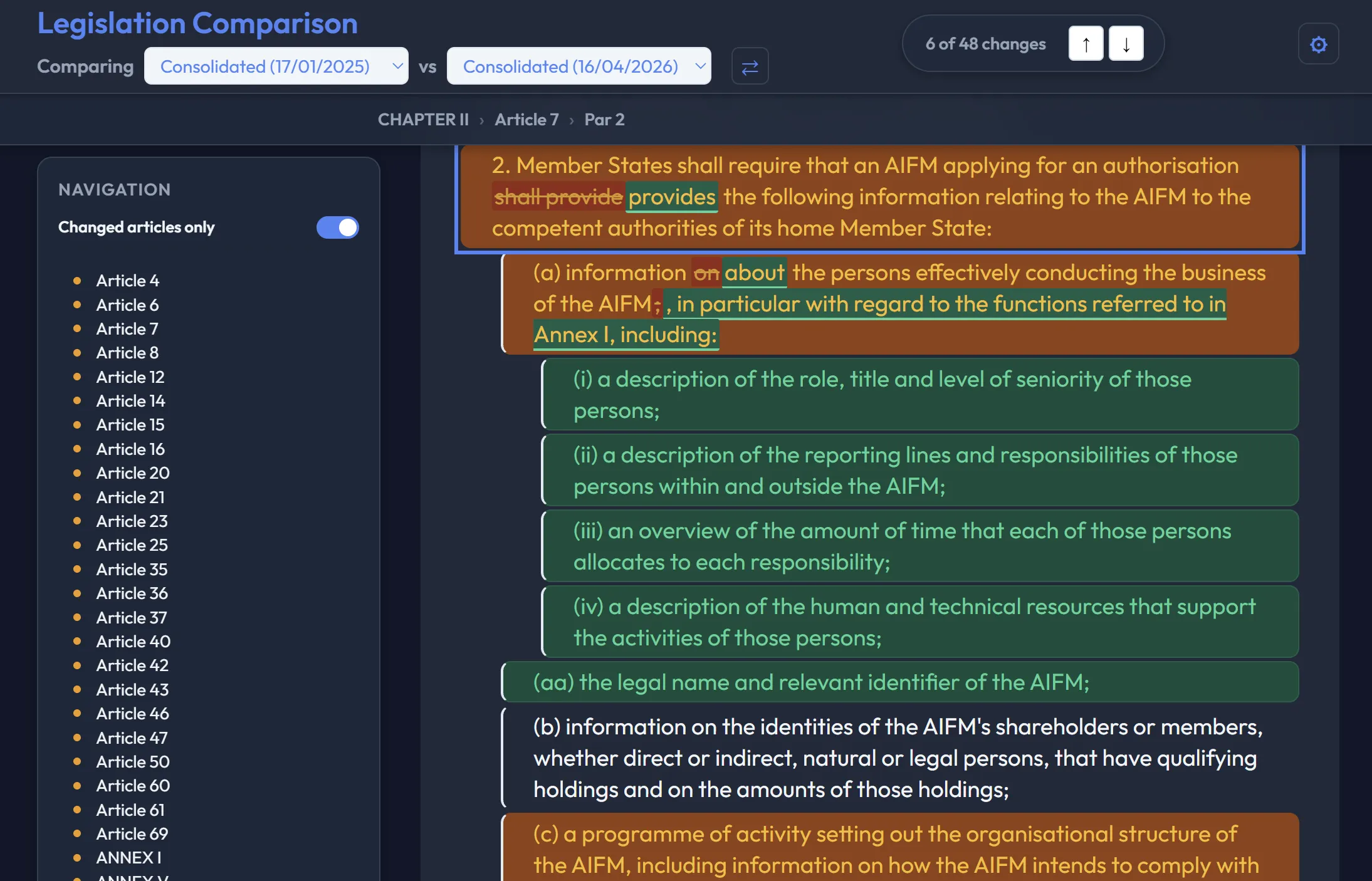Click the 6 of 48 changes counter
The image size is (1372, 881).
[985, 43]
